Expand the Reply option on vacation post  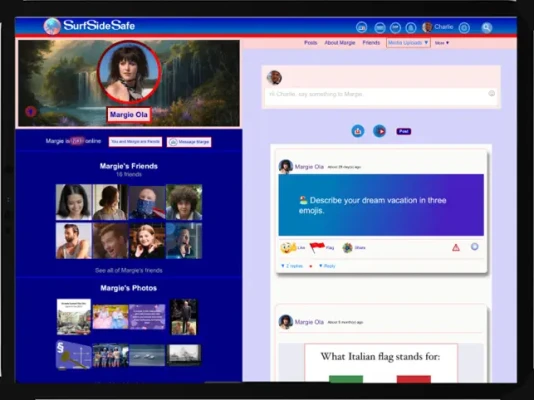(x=327, y=266)
